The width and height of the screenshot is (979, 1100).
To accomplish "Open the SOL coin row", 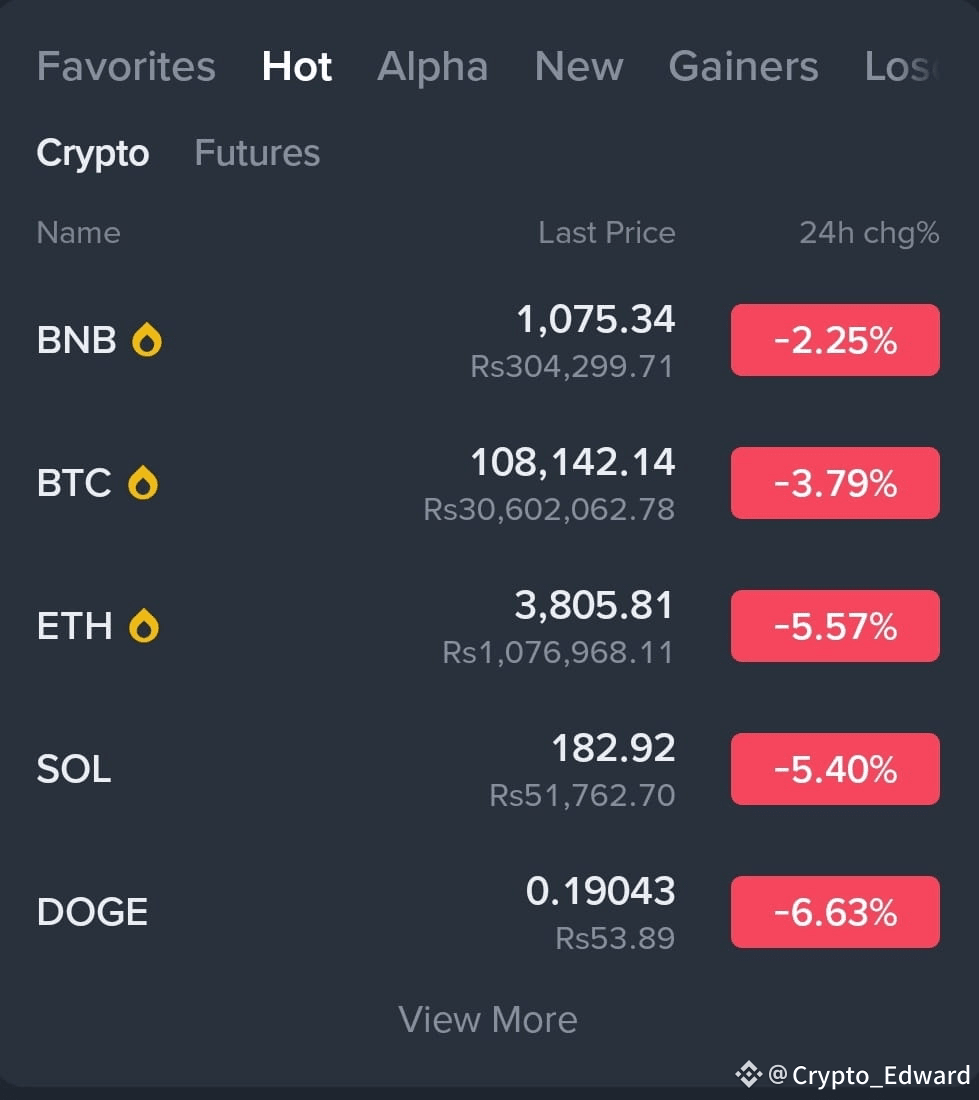I will (488, 769).
